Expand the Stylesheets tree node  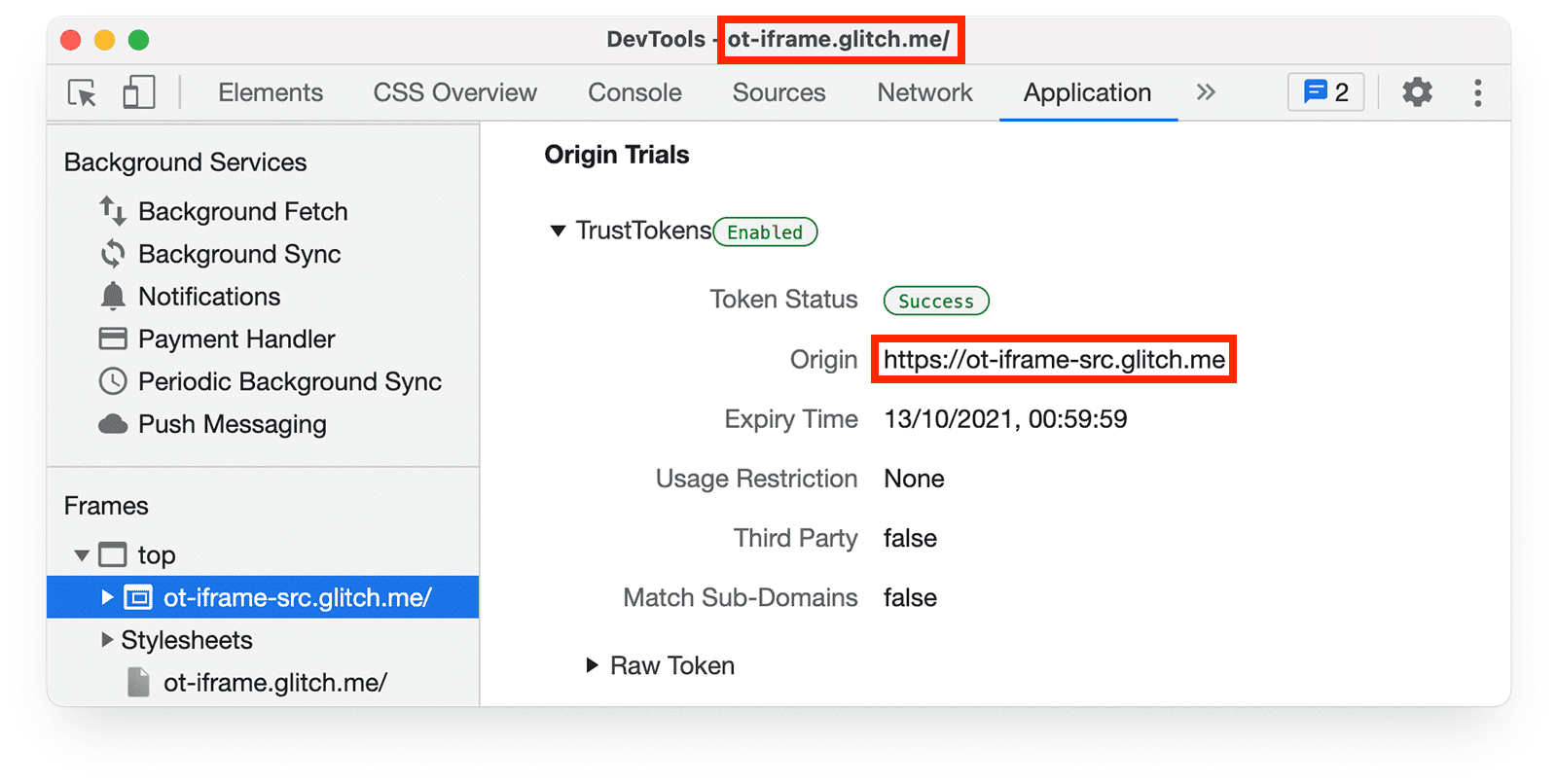[107, 640]
